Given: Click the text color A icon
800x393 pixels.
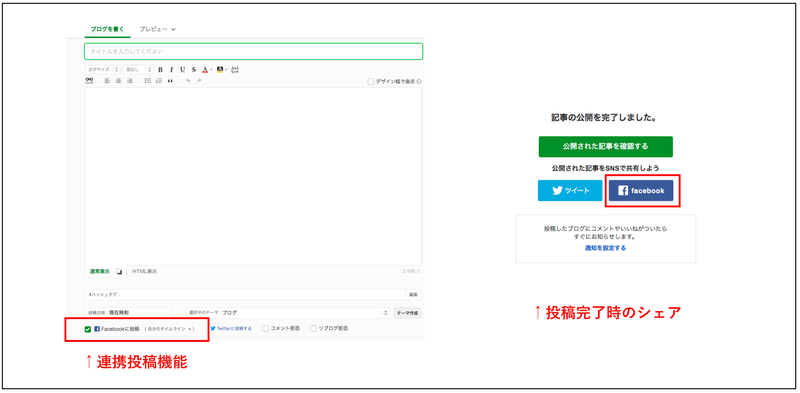Looking at the screenshot, I should coord(205,69).
